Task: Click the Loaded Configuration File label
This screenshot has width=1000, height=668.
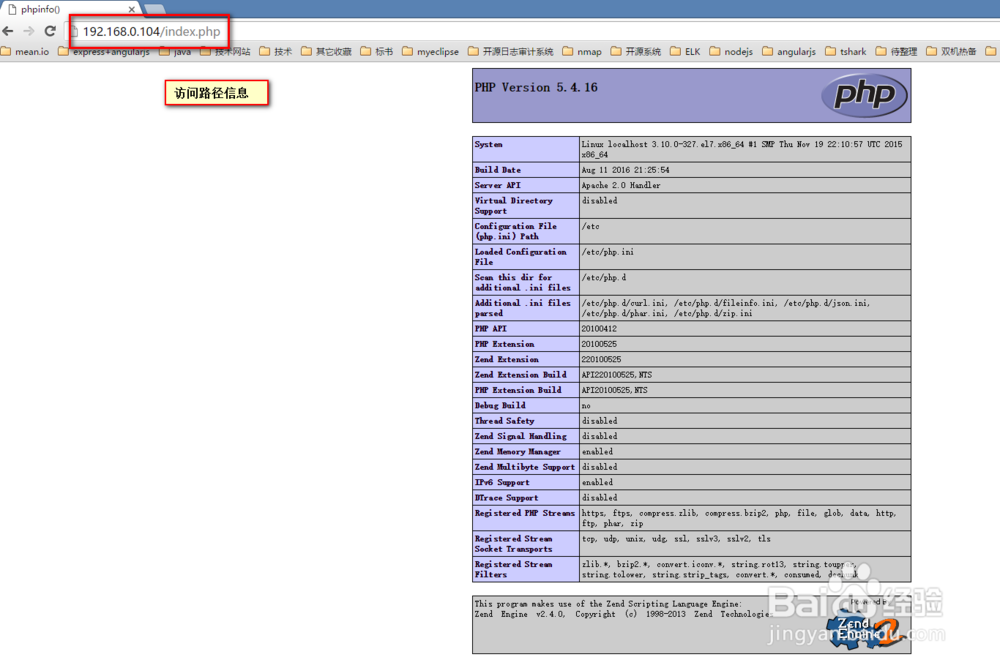Action: coord(520,256)
